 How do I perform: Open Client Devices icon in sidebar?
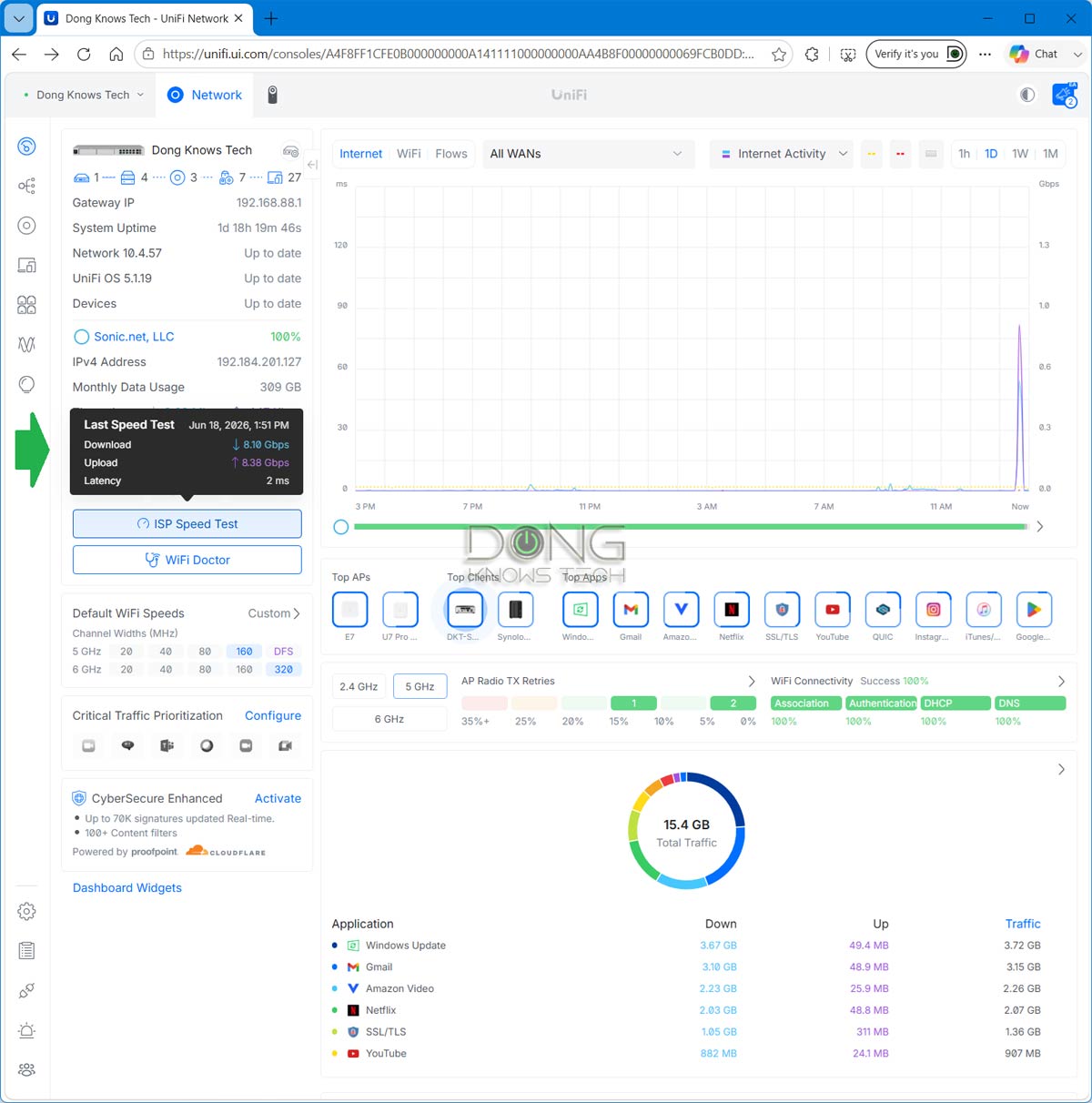[27, 265]
